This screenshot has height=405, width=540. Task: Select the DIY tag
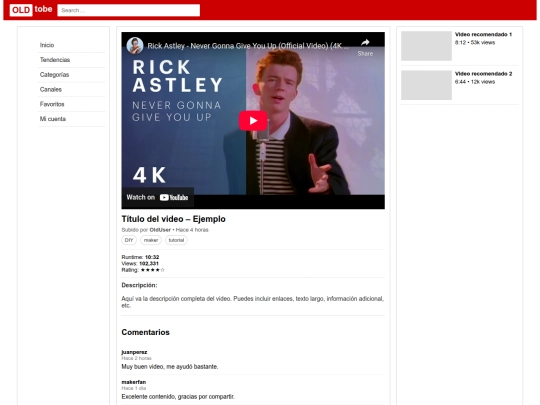129,240
